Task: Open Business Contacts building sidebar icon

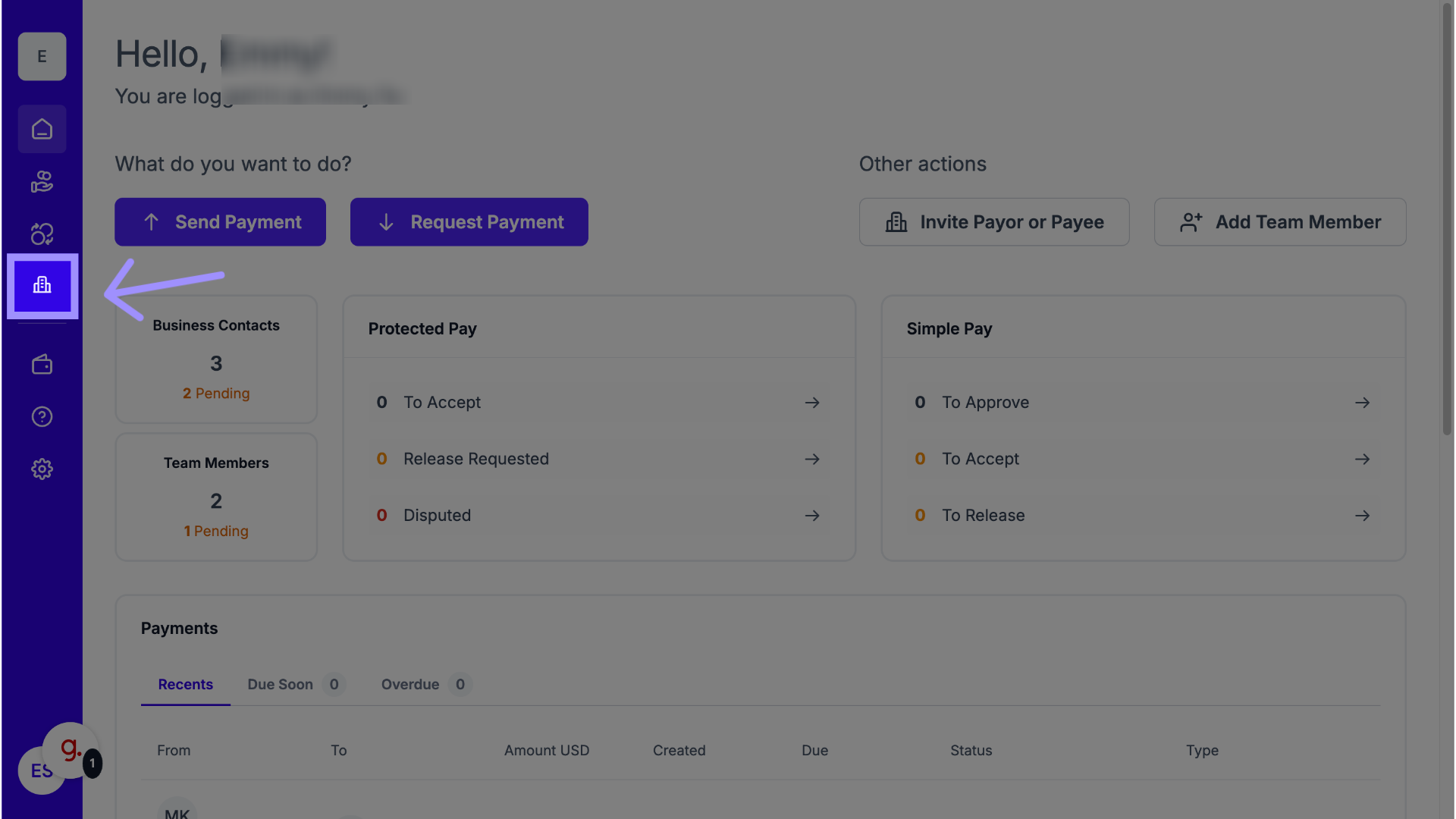Action: 42,286
